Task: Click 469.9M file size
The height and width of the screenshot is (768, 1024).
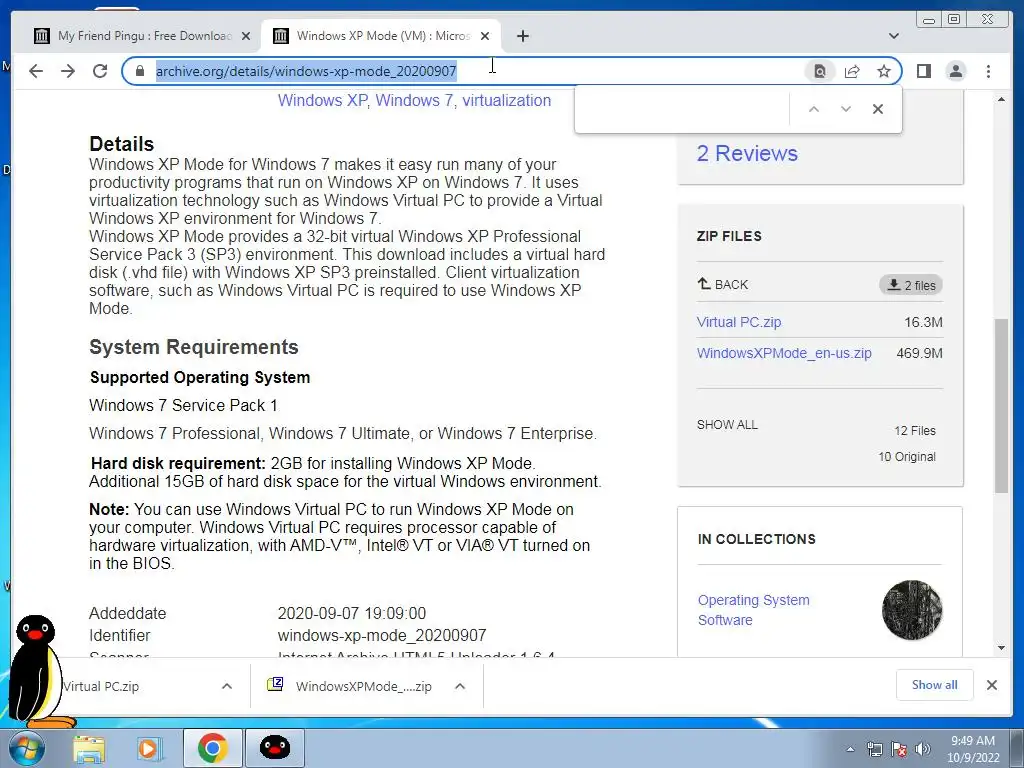Action: 919,353
